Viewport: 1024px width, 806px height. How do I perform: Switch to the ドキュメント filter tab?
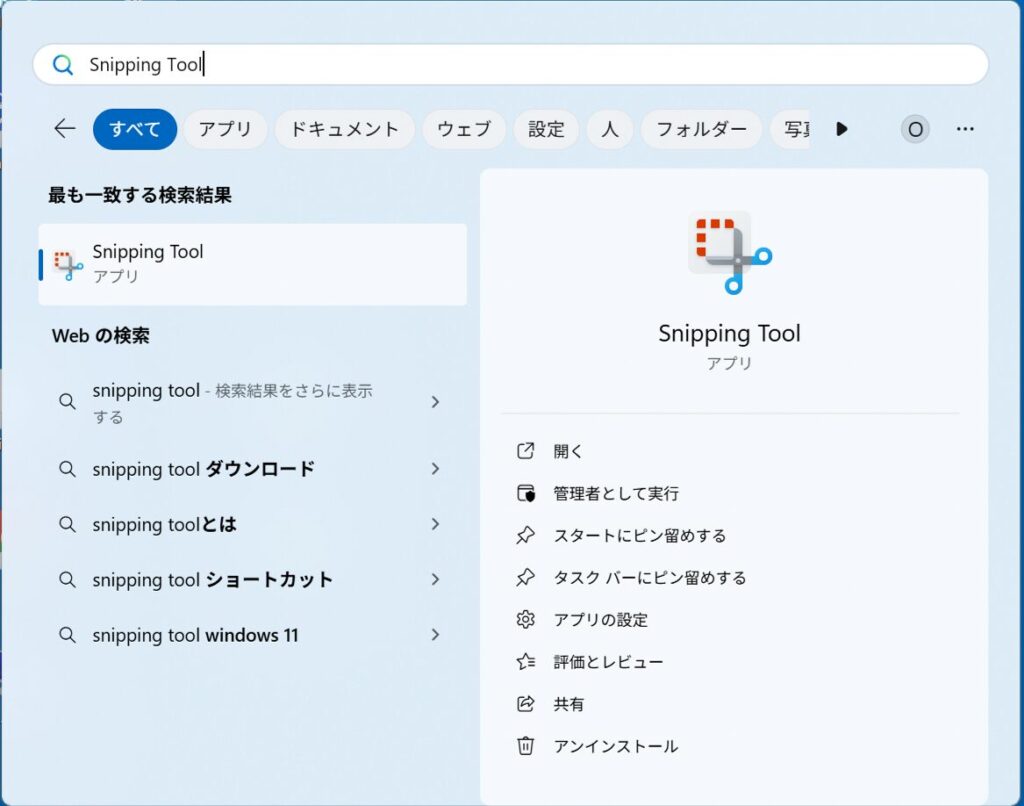(344, 128)
